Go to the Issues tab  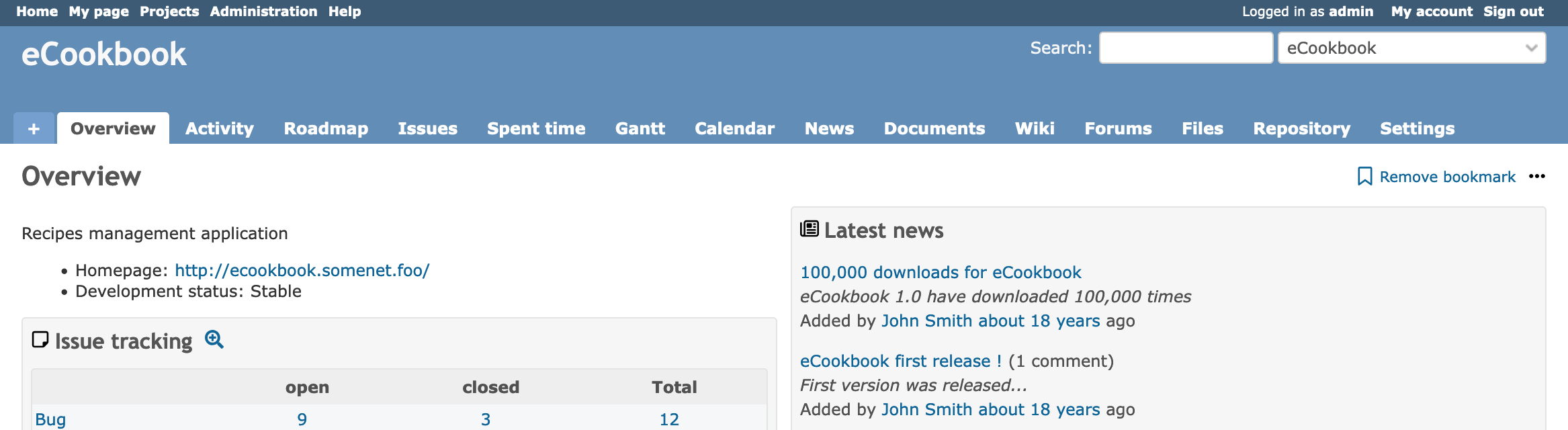[427, 128]
